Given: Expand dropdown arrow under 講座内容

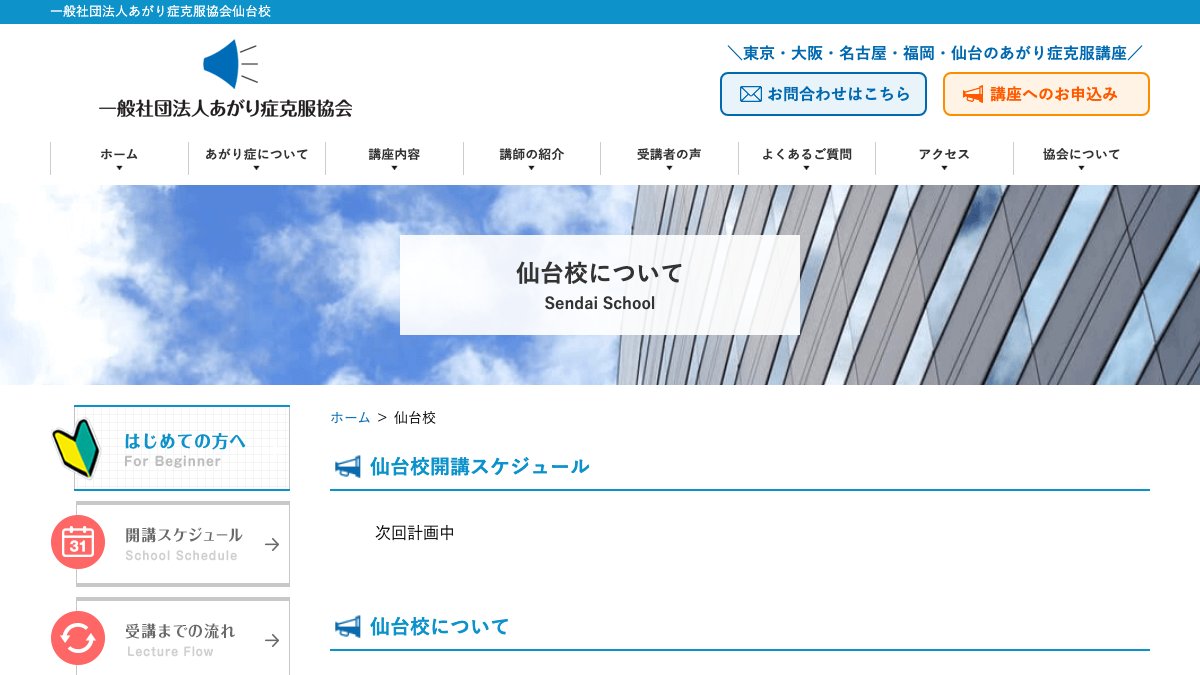Looking at the screenshot, I should (394, 168).
